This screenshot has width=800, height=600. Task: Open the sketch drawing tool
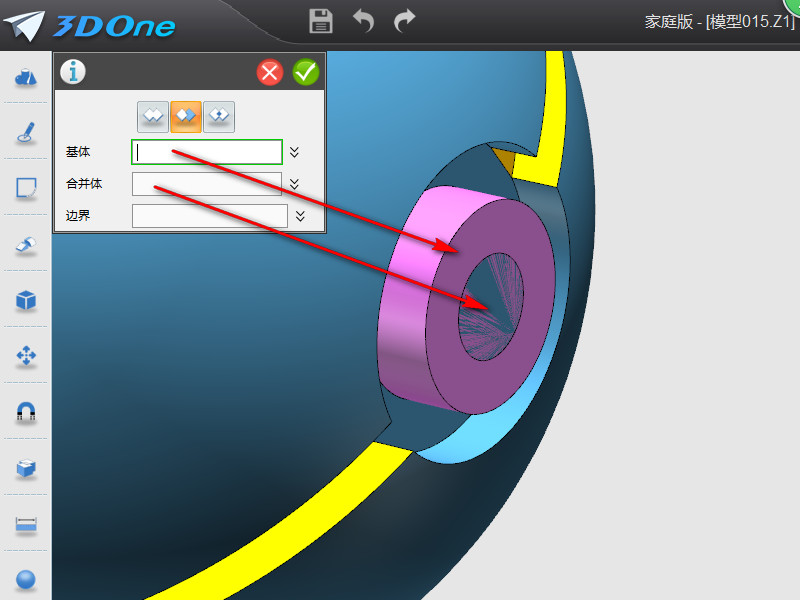tap(25, 130)
